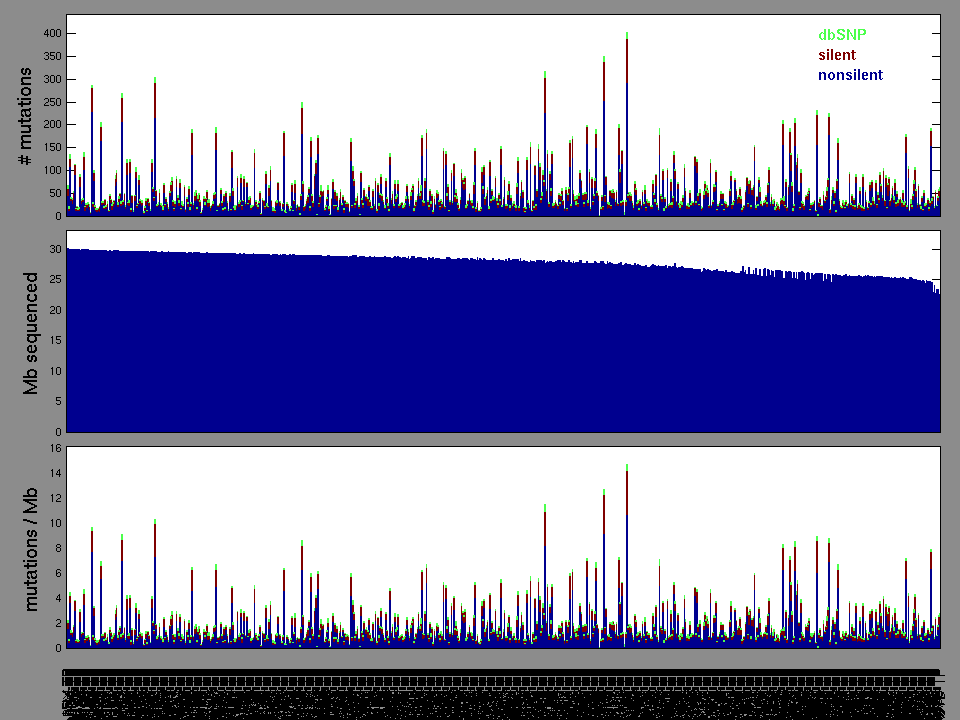The width and height of the screenshot is (960, 720).
Task: Click the 'Mb sequenced' y-axis title
Action: (x=30, y=332)
